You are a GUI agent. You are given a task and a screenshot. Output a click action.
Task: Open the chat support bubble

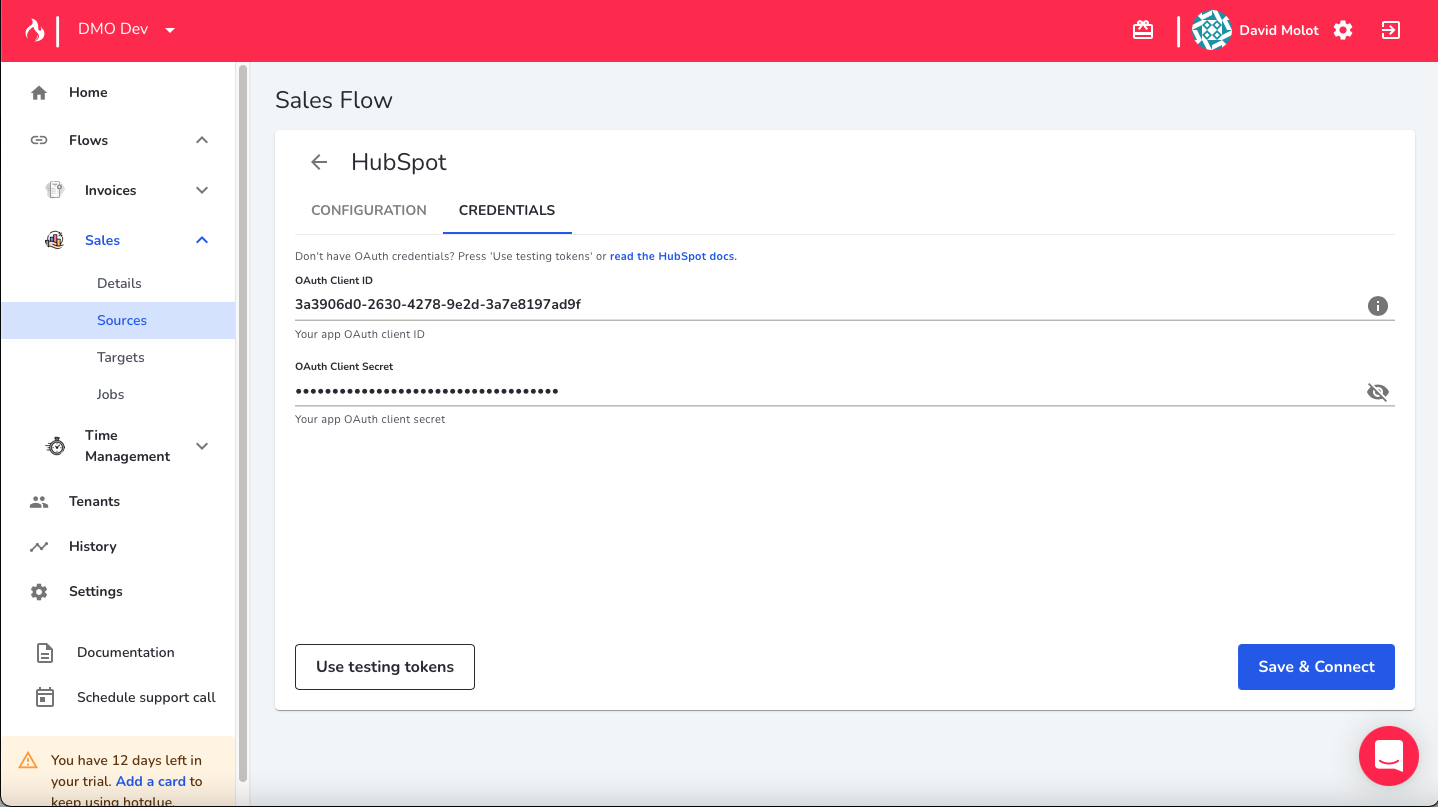click(x=1389, y=755)
